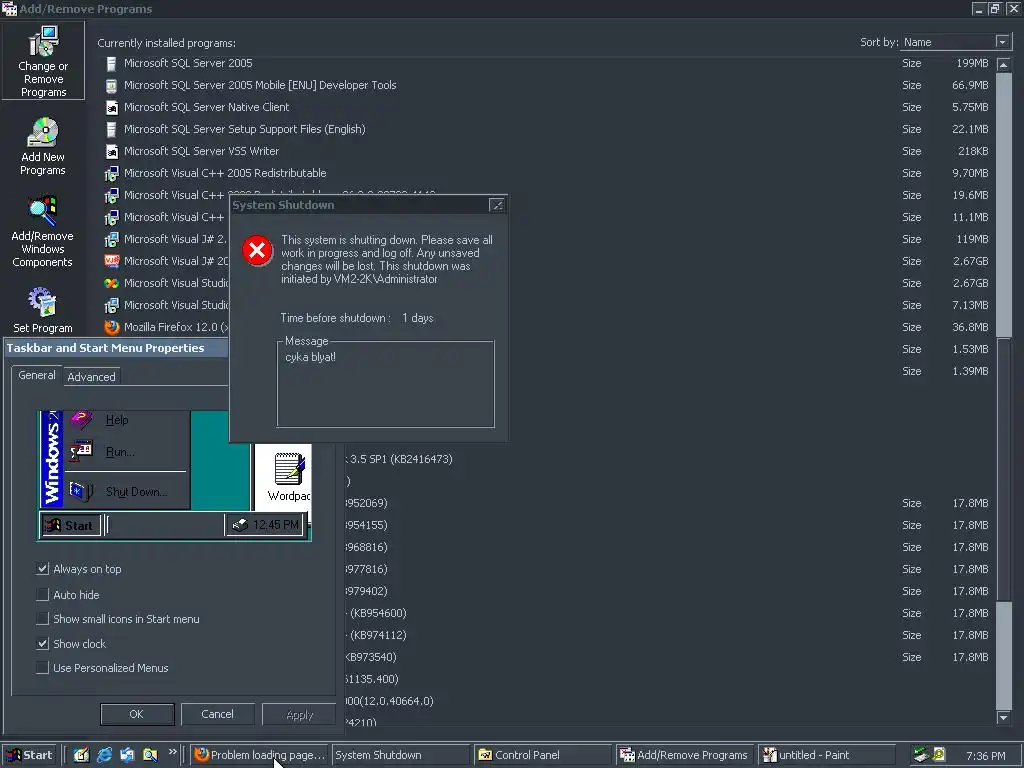The height and width of the screenshot is (768, 1024).
Task: Open the Sort by Name dropdown
Action: (1002, 42)
